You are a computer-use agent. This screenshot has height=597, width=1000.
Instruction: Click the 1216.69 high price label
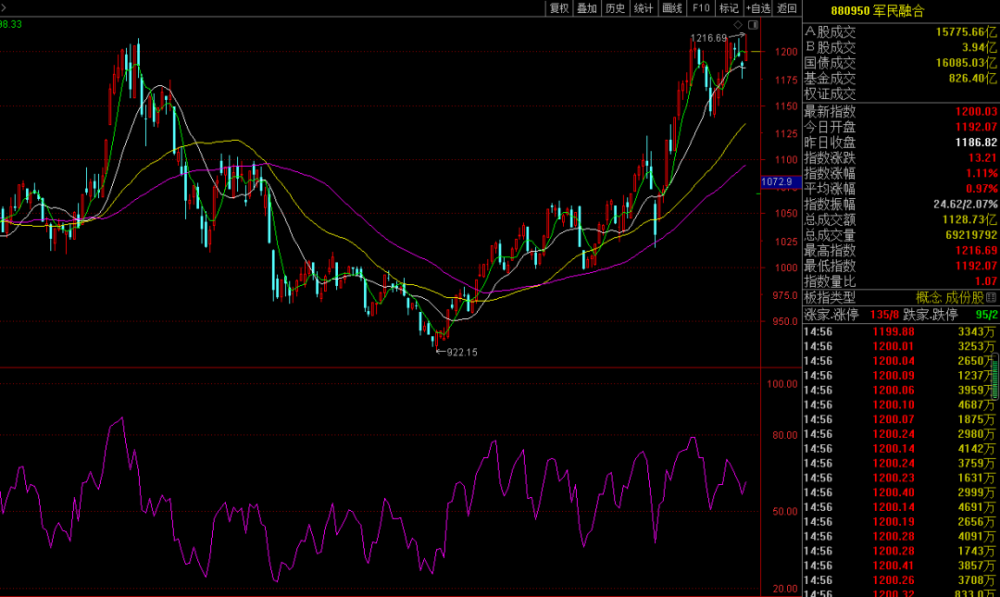pos(709,38)
